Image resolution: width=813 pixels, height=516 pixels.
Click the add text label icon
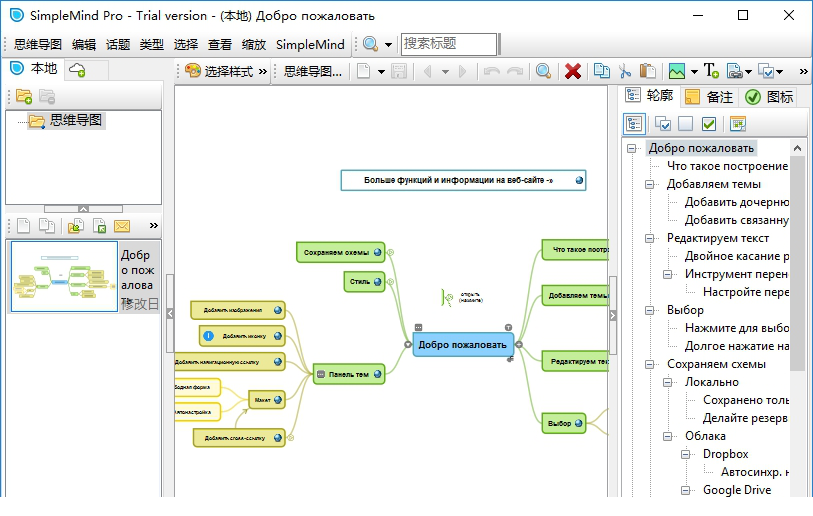tap(711, 71)
